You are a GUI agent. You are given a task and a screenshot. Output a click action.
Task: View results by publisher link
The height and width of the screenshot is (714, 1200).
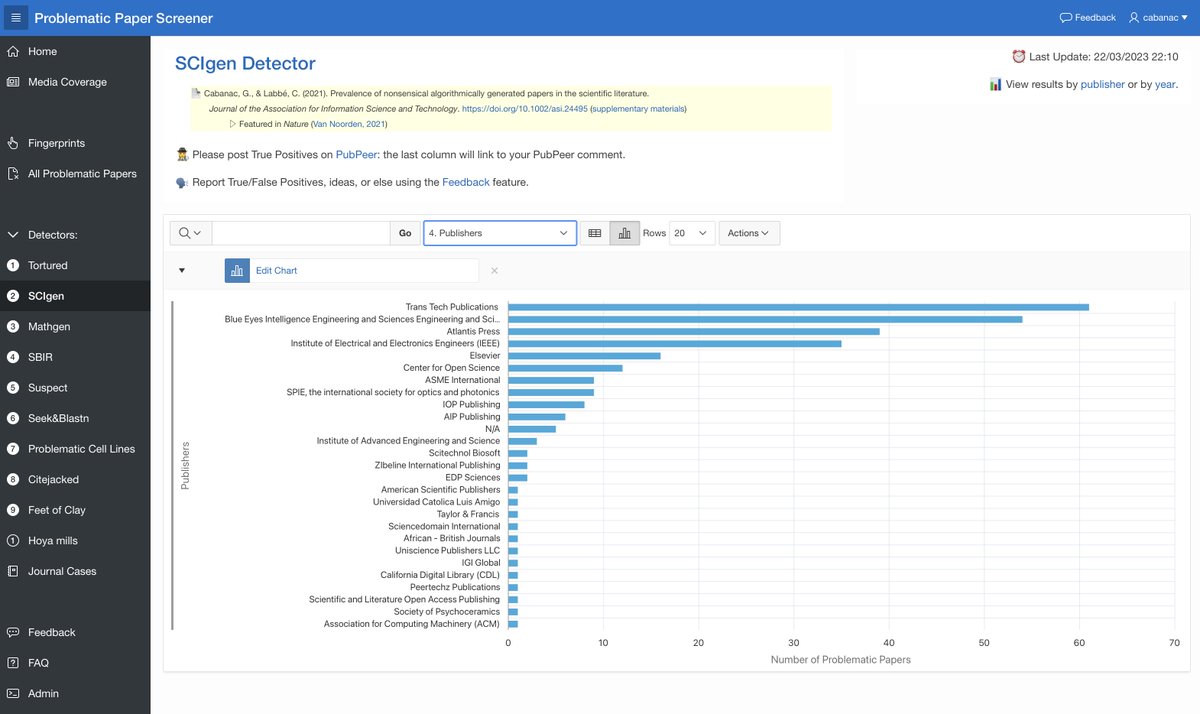1101,85
